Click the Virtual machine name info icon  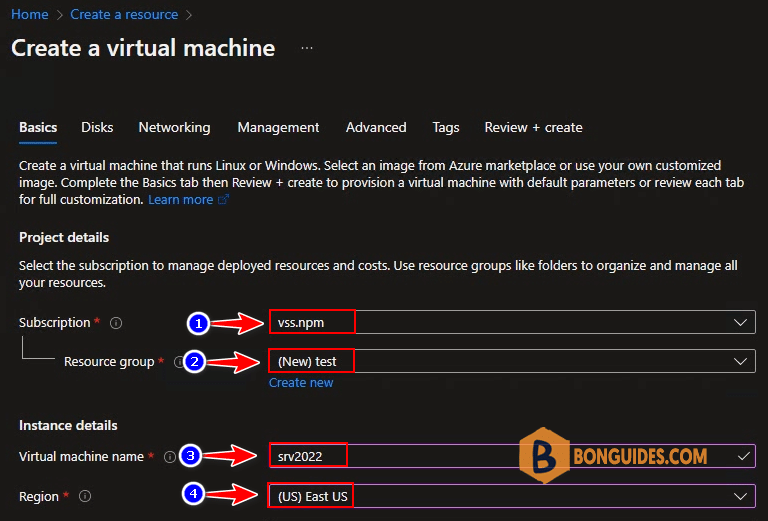click(169, 457)
